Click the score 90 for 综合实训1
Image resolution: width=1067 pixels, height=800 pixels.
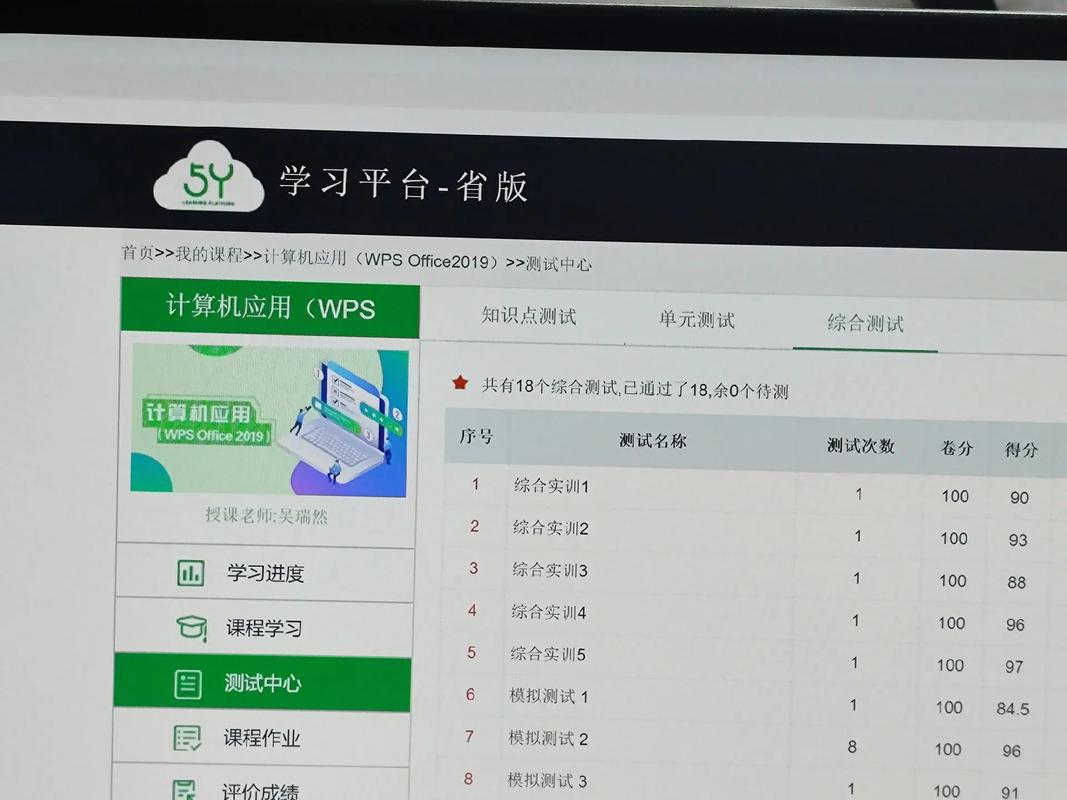pos(1019,497)
